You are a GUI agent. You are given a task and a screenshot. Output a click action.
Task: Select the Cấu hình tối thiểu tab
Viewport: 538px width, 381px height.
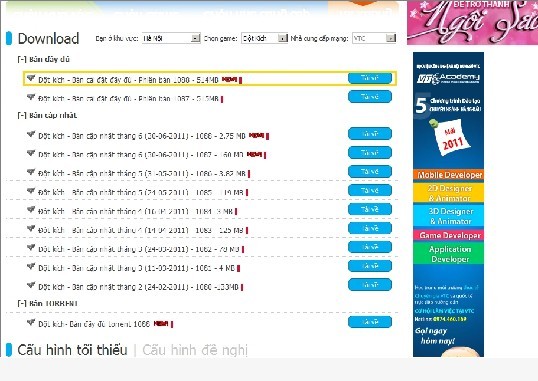pyautogui.click(x=72, y=350)
